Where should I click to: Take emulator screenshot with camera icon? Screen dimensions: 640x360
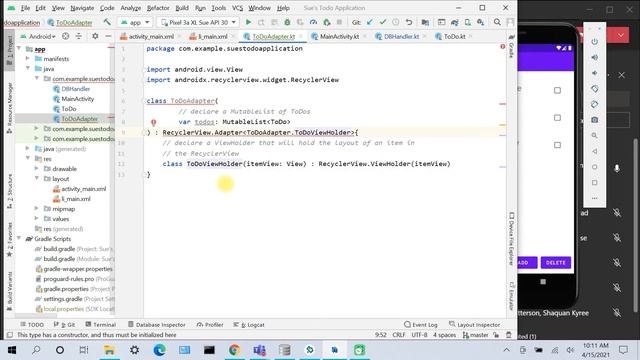(x=595, y=120)
